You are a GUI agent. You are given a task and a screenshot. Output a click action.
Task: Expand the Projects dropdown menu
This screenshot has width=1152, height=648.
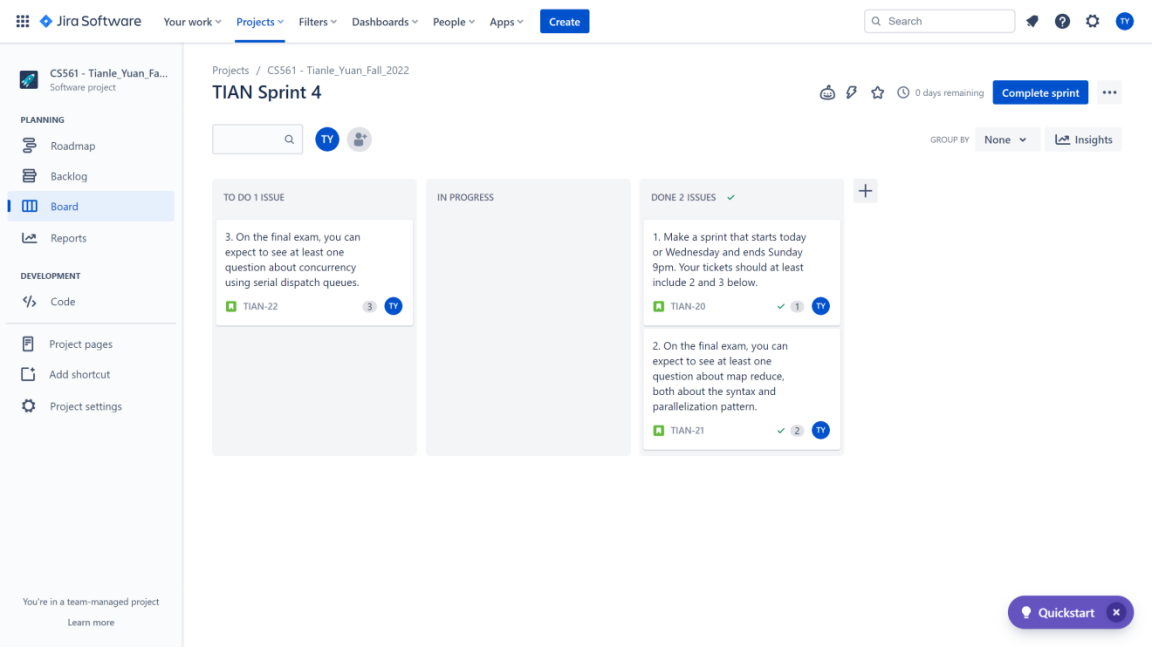[259, 21]
